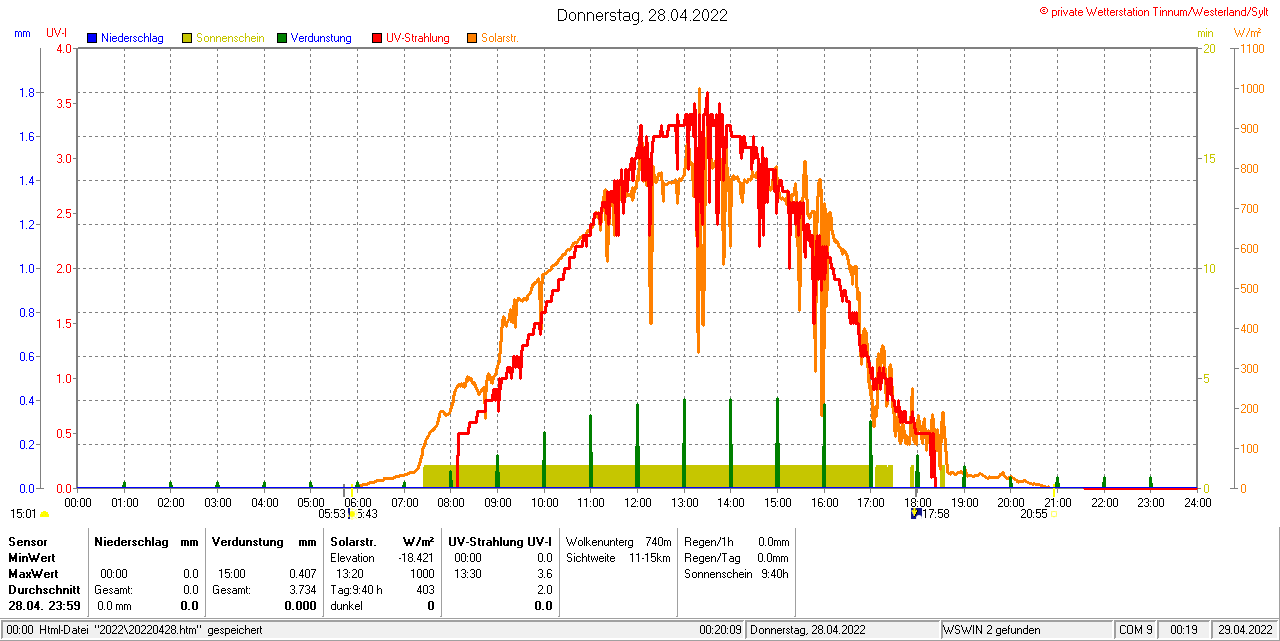Viewport: 1280px width, 641px height.
Task: Click the blue Niederschlag legend swatch
Action: point(92,38)
